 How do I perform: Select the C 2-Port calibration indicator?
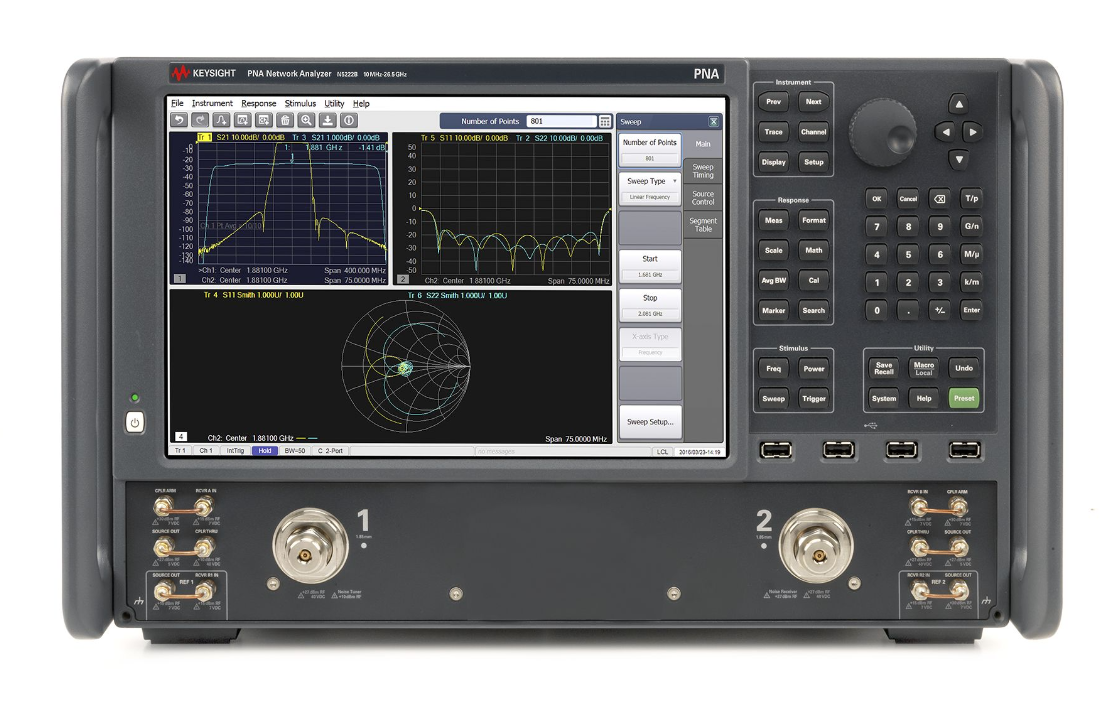point(330,451)
